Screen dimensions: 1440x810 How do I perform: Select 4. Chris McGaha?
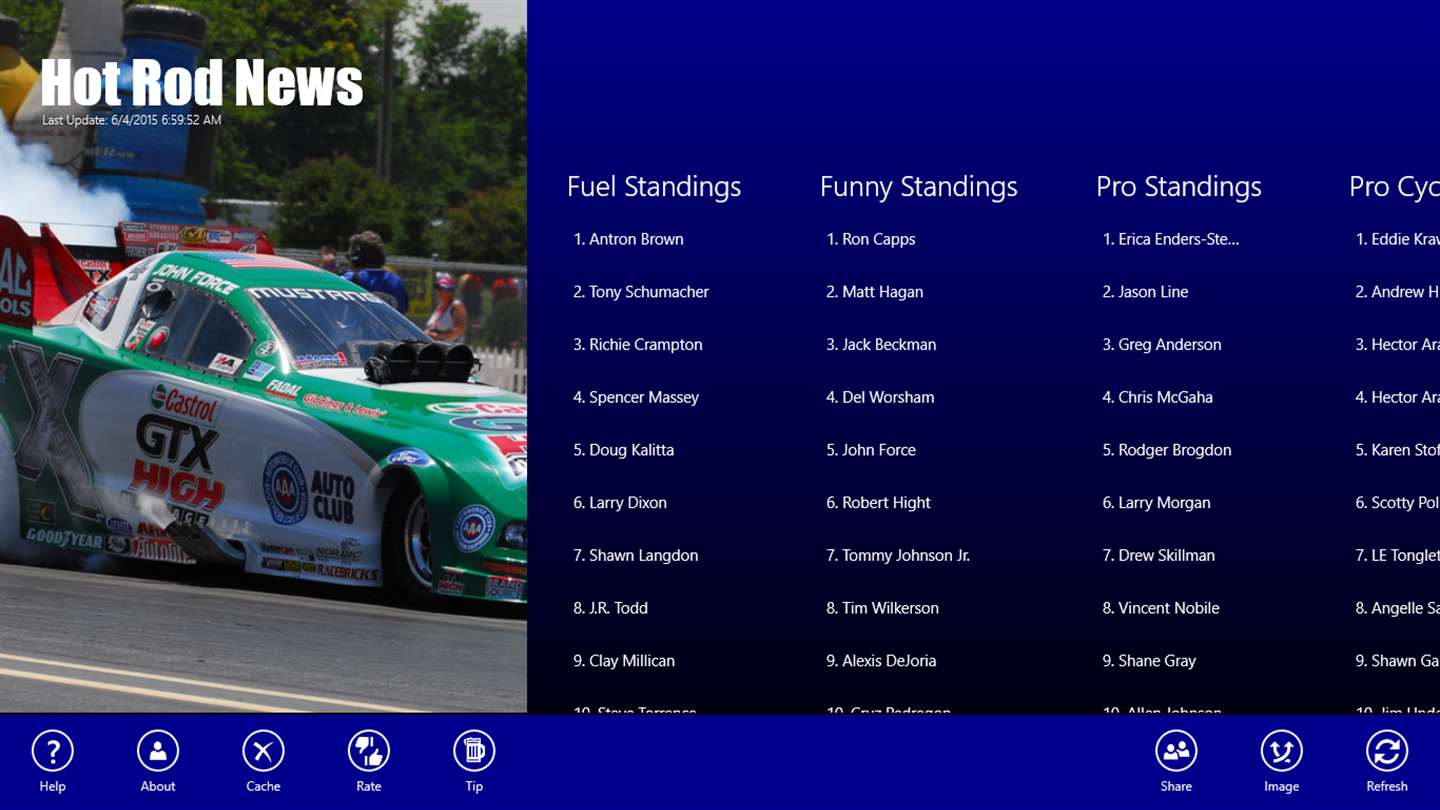tap(1157, 397)
